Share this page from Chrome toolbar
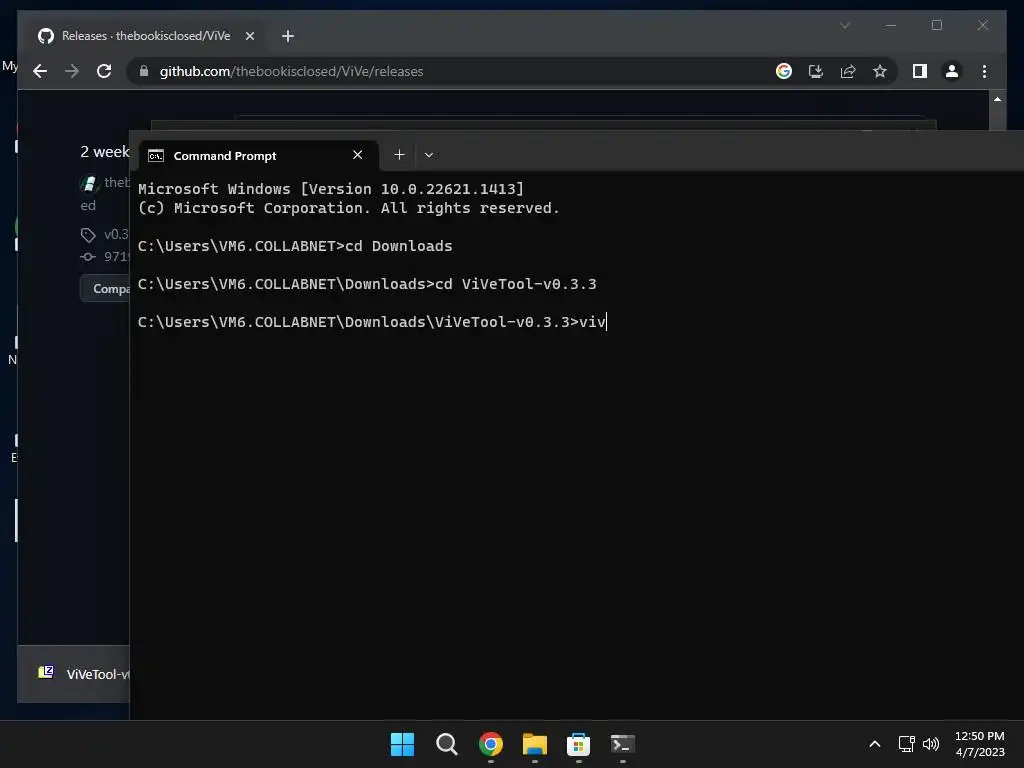 [848, 71]
